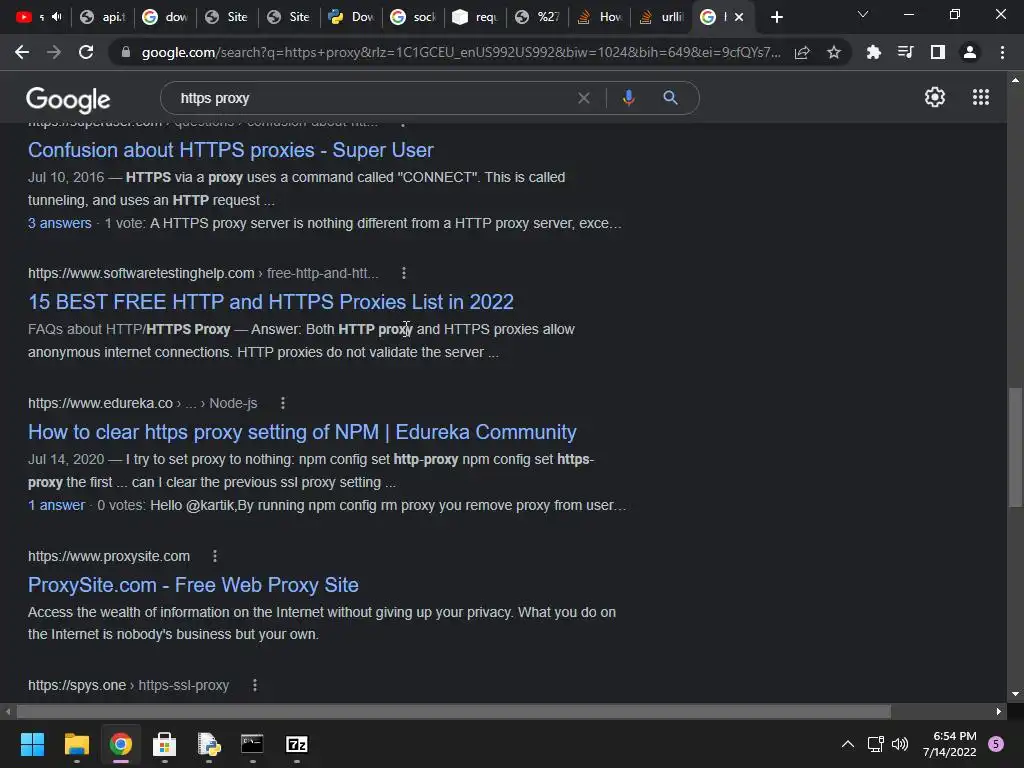The width and height of the screenshot is (1024, 768).
Task: Reload the current page
Action: [86, 52]
